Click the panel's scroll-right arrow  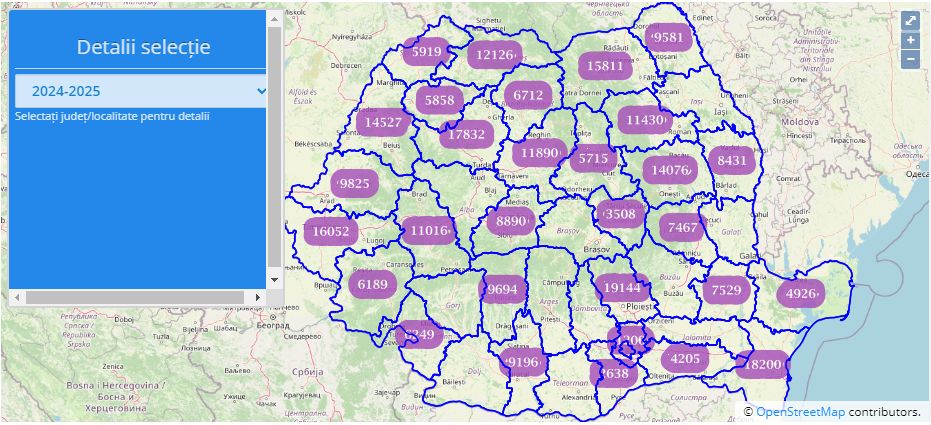click(x=258, y=297)
